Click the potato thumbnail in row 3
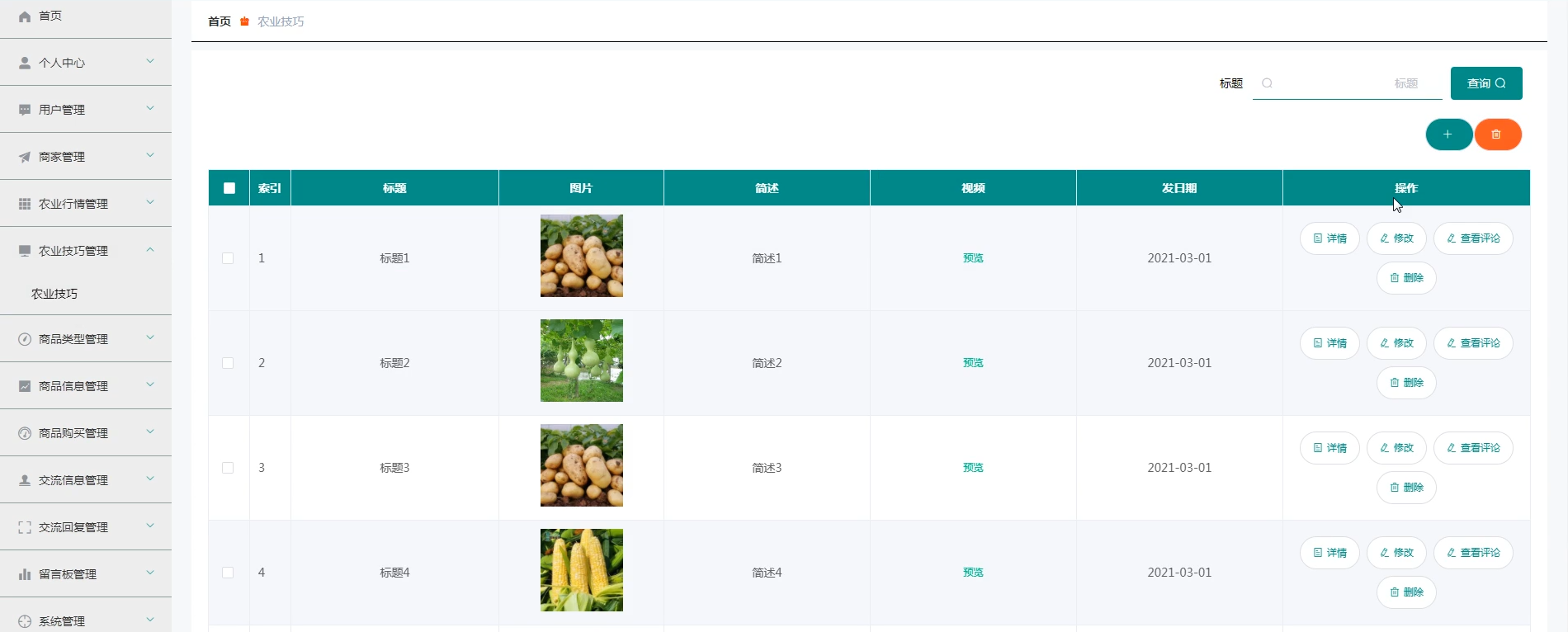 pyautogui.click(x=582, y=465)
